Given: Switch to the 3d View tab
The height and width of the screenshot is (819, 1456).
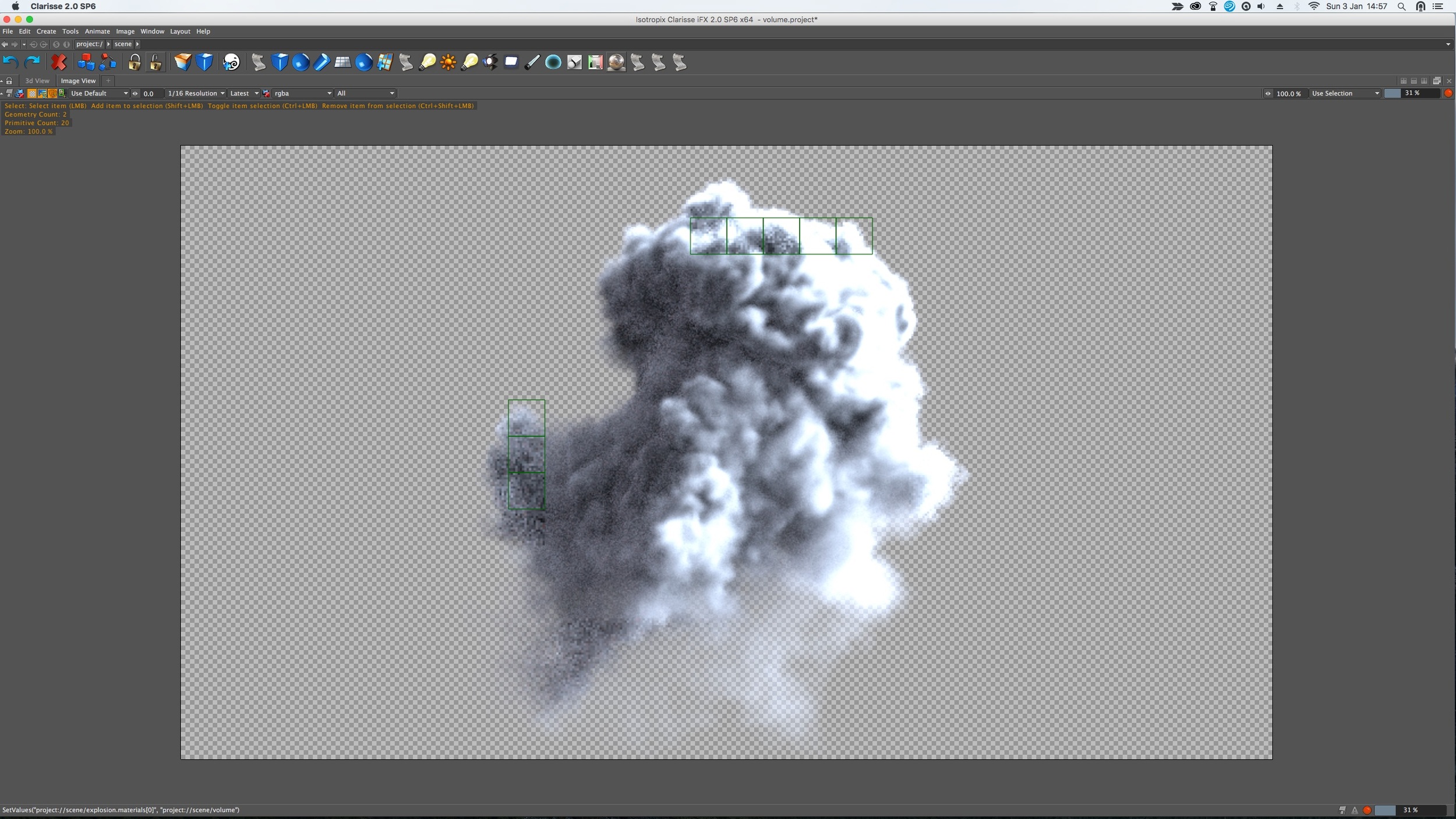Looking at the screenshot, I should (x=37, y=81).
